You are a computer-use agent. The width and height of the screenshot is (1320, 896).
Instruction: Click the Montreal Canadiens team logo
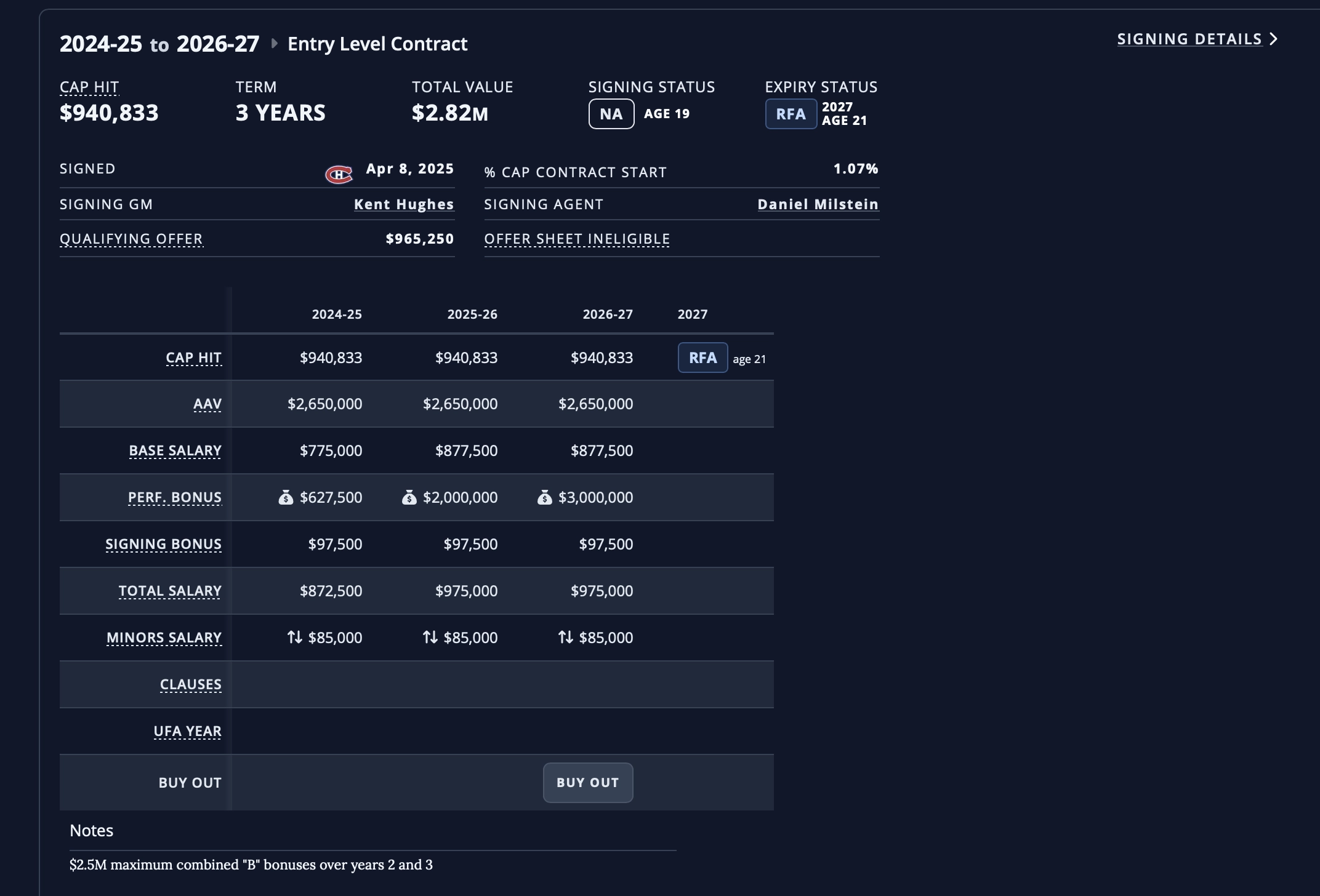[339, 175]
